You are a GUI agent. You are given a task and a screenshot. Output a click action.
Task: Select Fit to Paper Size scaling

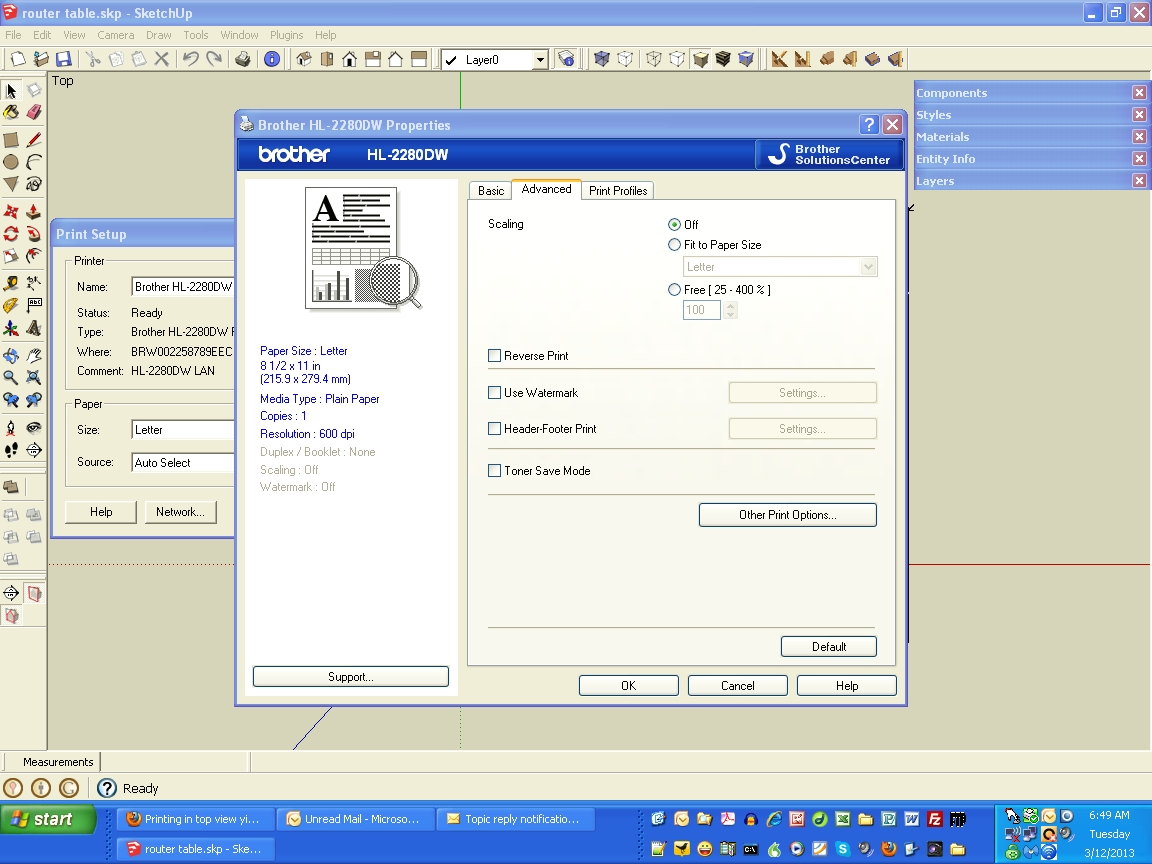pos(675,245)
